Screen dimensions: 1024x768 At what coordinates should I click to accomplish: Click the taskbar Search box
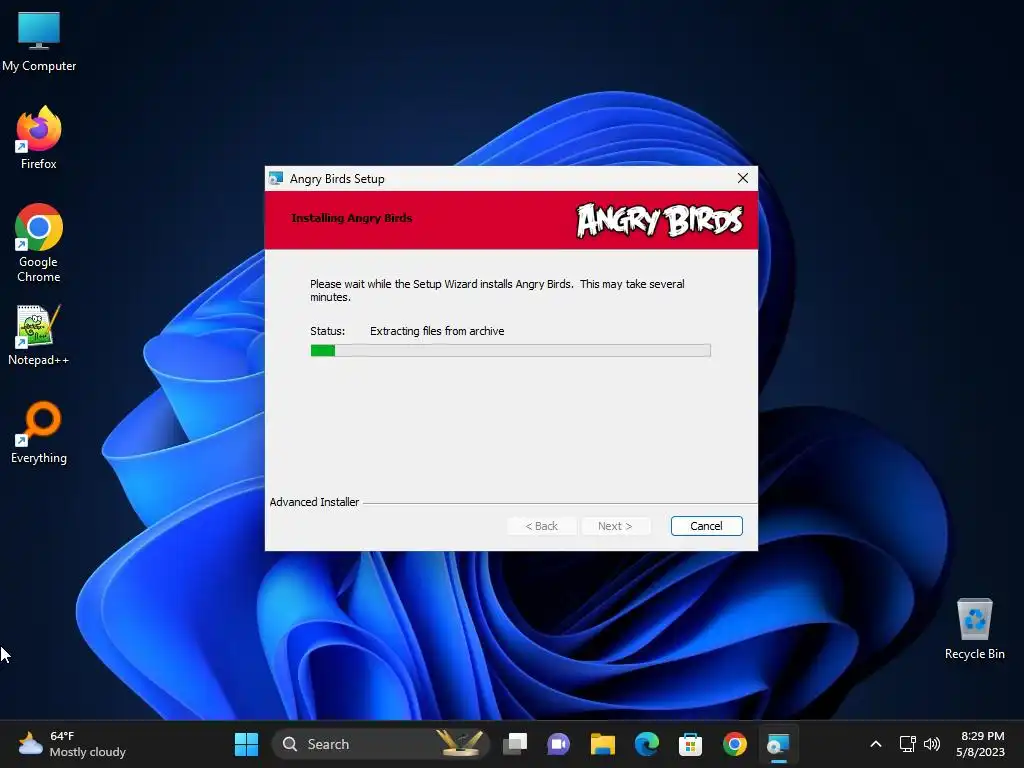coord(381,744)
